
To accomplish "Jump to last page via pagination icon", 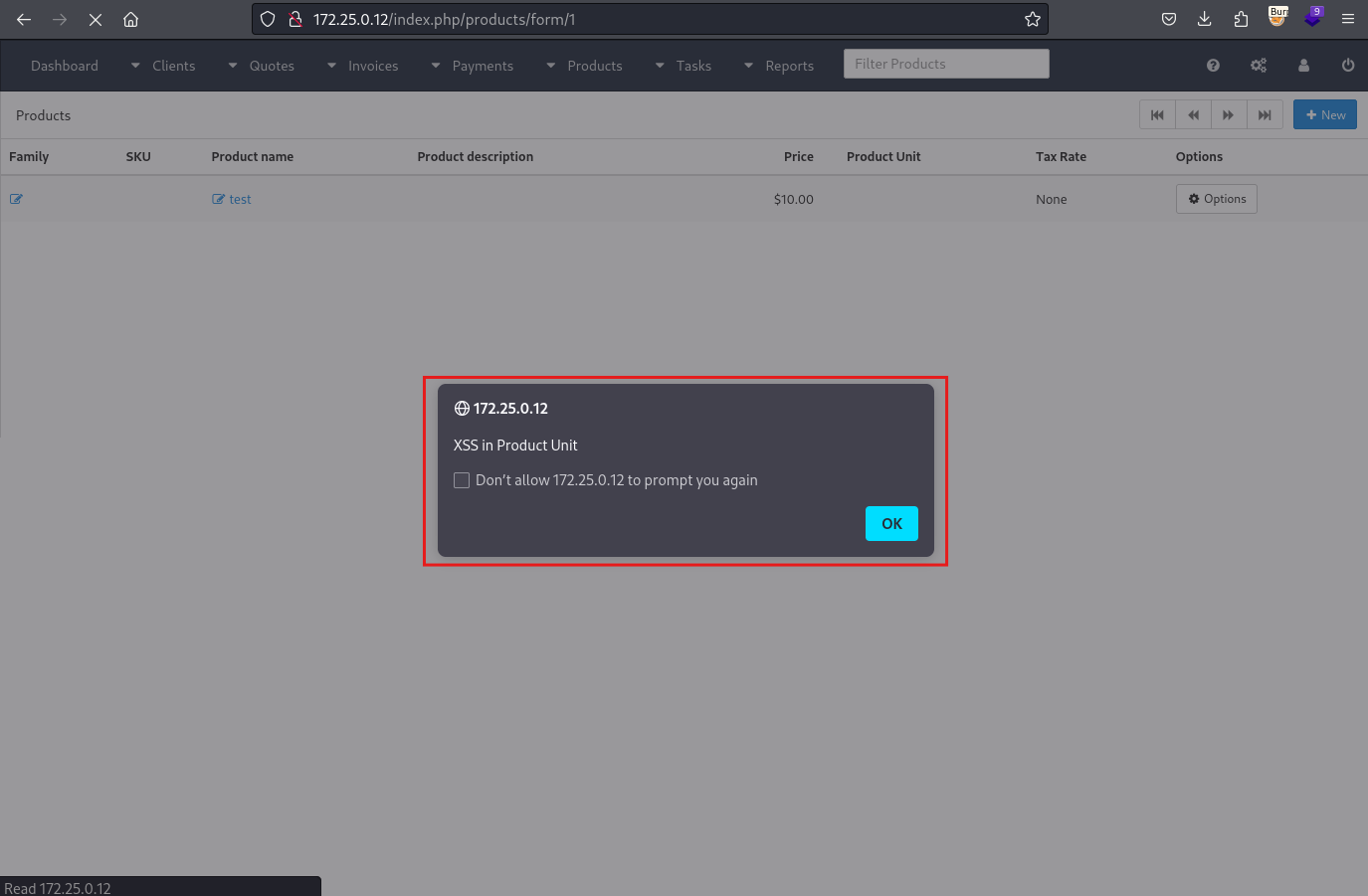I will [x=1265, y=114].
